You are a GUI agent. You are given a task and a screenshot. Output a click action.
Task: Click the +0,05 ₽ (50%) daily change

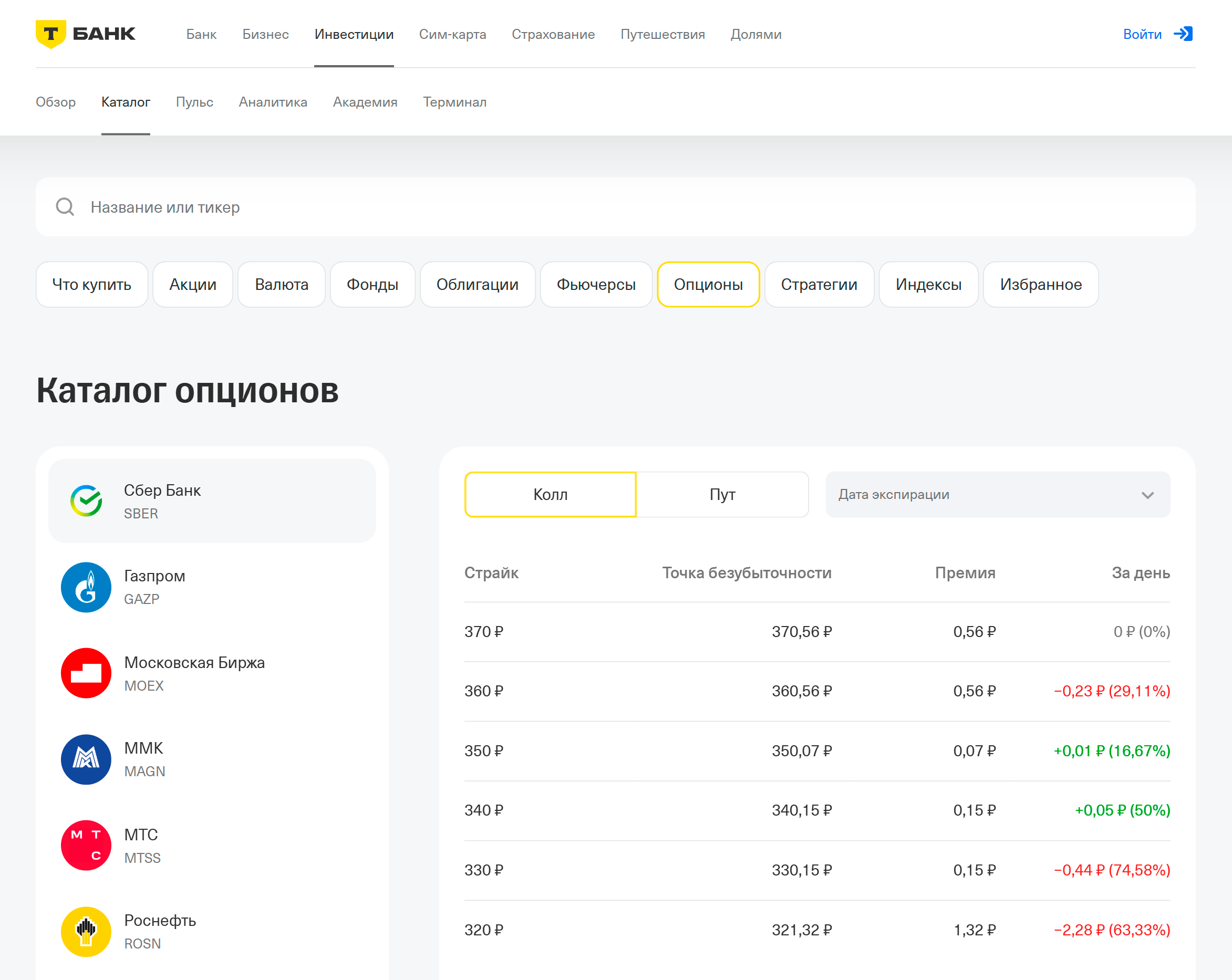pyautogui.click(x=1122, y=810)
